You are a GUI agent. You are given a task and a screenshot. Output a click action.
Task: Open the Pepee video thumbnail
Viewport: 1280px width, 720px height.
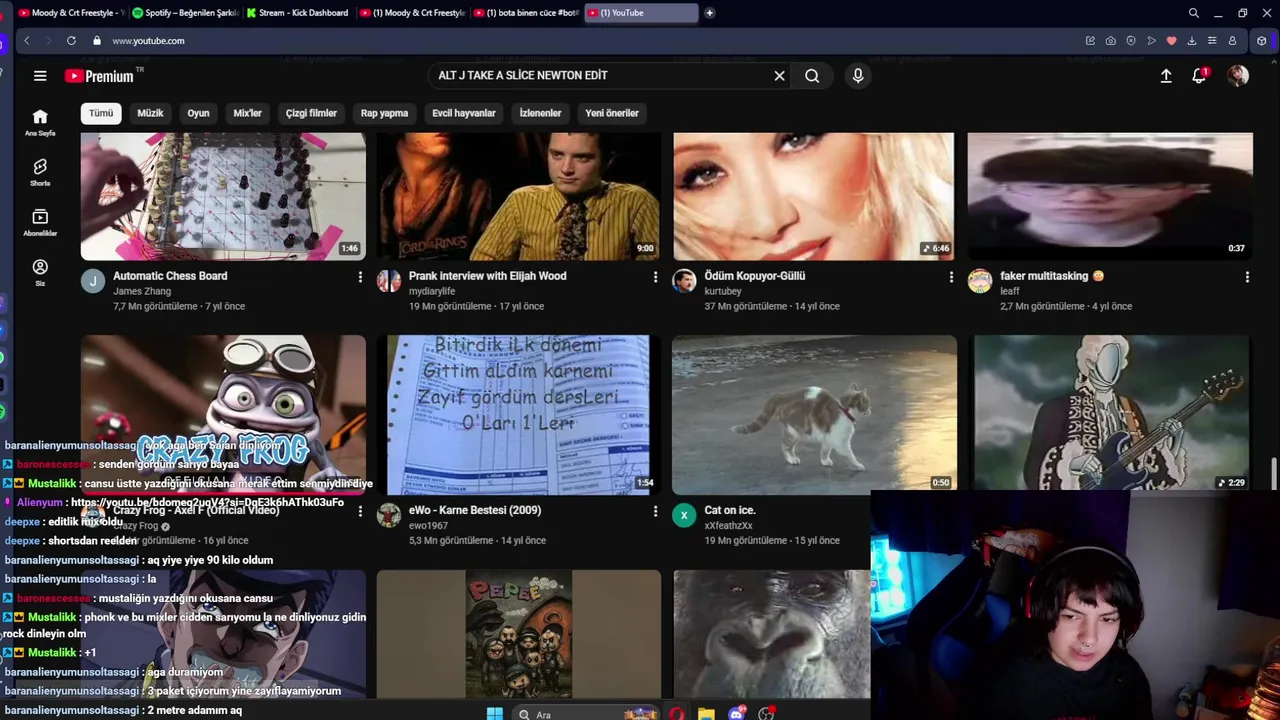(x=518, y=634)
